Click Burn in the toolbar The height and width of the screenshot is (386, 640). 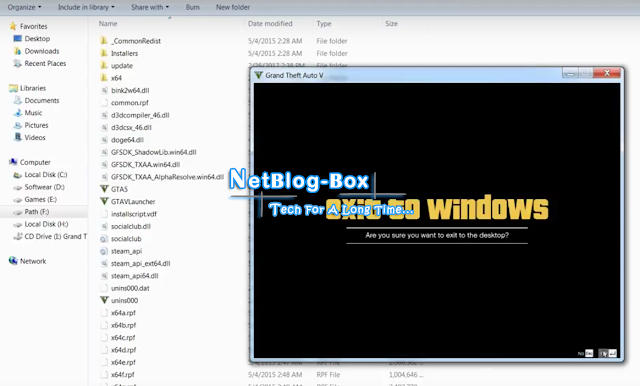[193, 7]
